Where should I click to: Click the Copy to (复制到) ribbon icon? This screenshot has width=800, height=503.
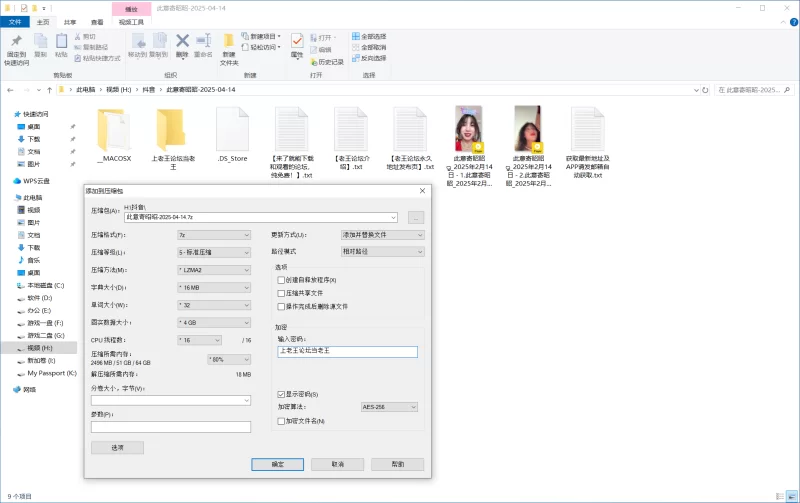coord(159,41)
